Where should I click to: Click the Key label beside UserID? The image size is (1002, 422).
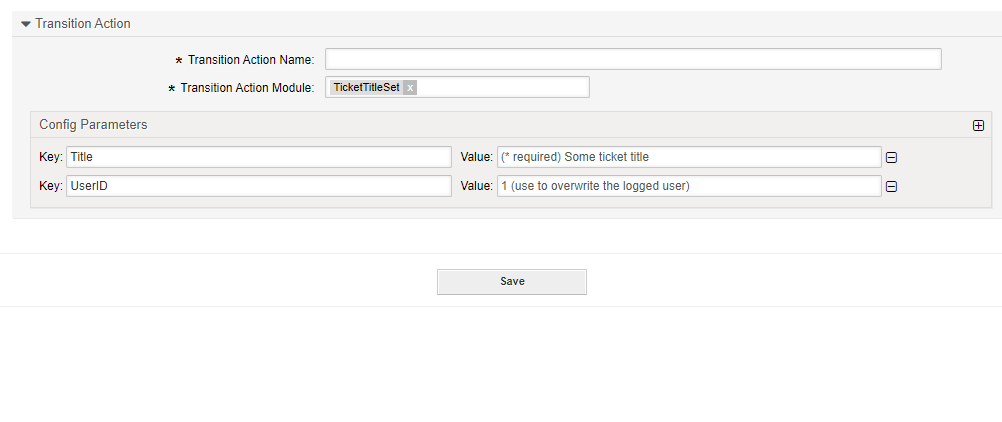coord(50,186)
